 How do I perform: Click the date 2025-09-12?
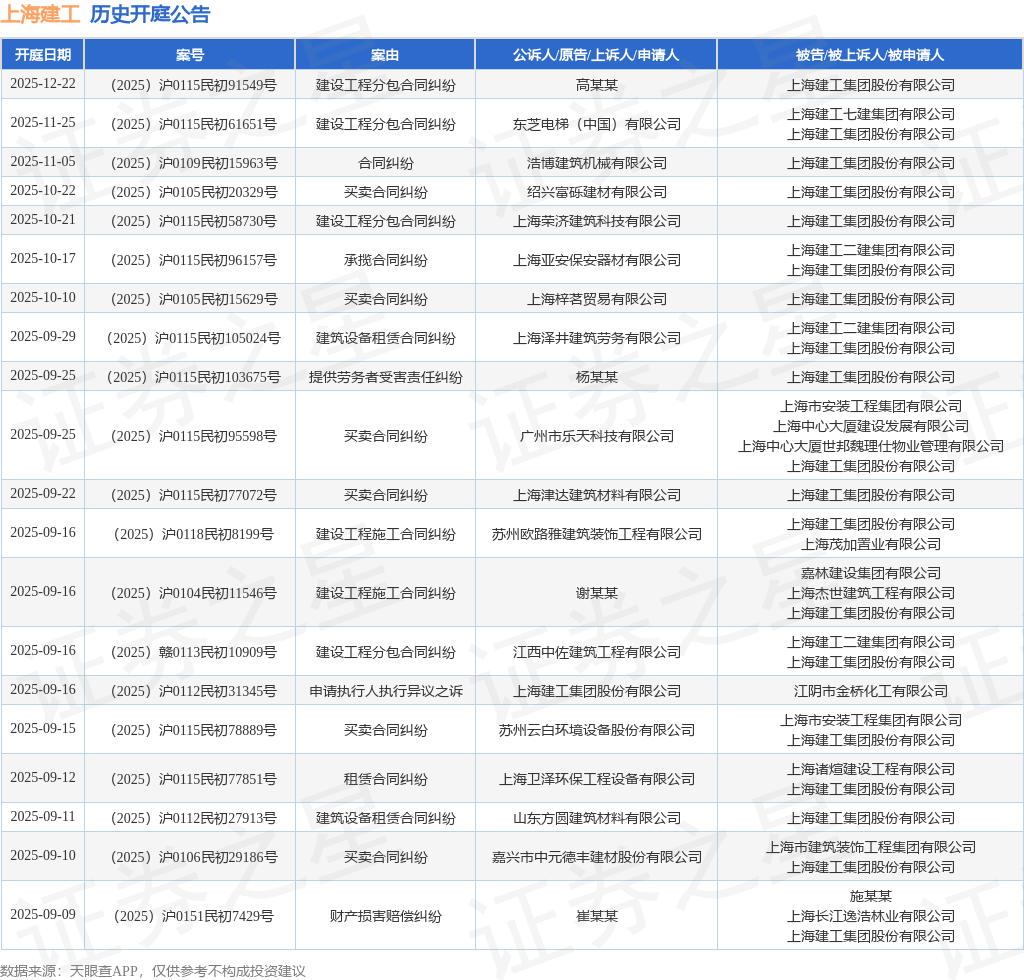coord(43,778)
